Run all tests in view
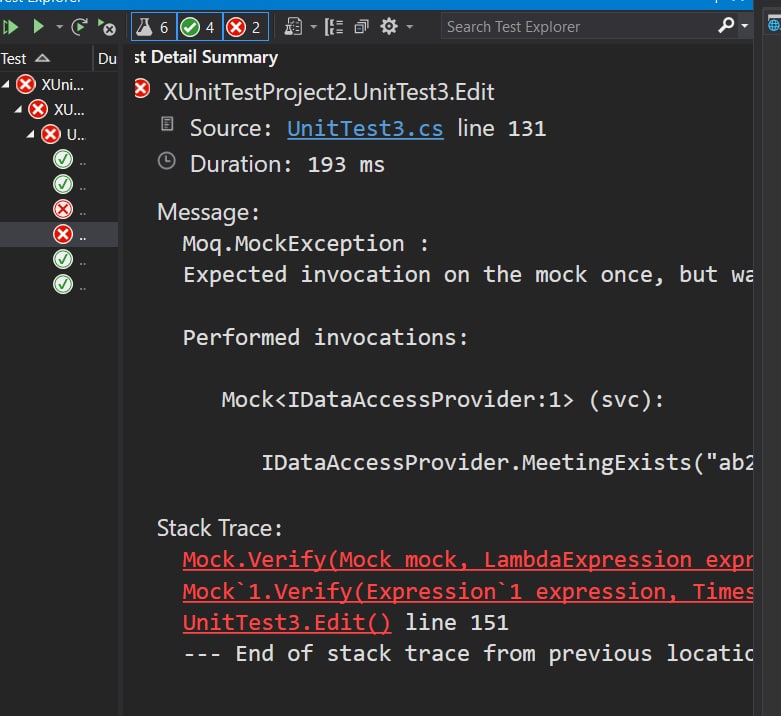The image size is (781, 716). click(9, 26)
